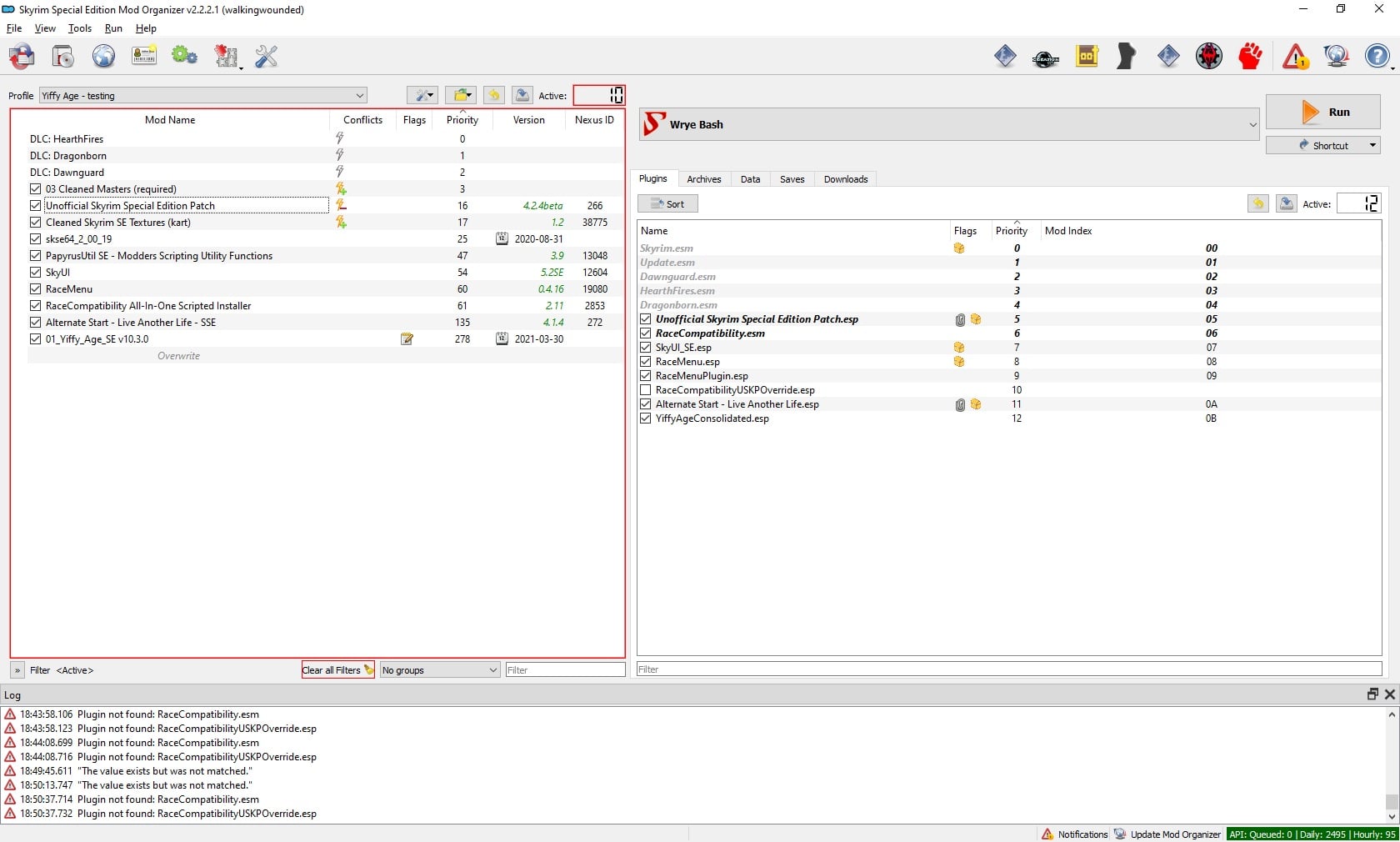Uncheck PapyrusUtil SE mod checkbox

(x=35, y=256)
